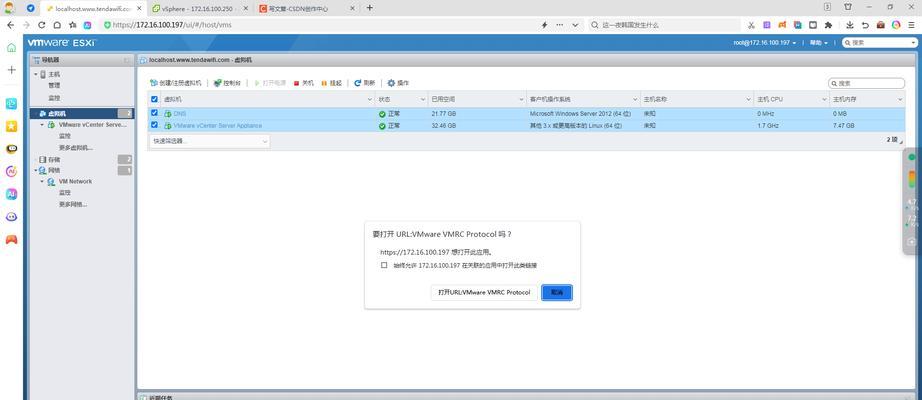
Task: Open the 主机 CPU column dropdown arrow
Action: pyautogui.click(x=824, y=99)
